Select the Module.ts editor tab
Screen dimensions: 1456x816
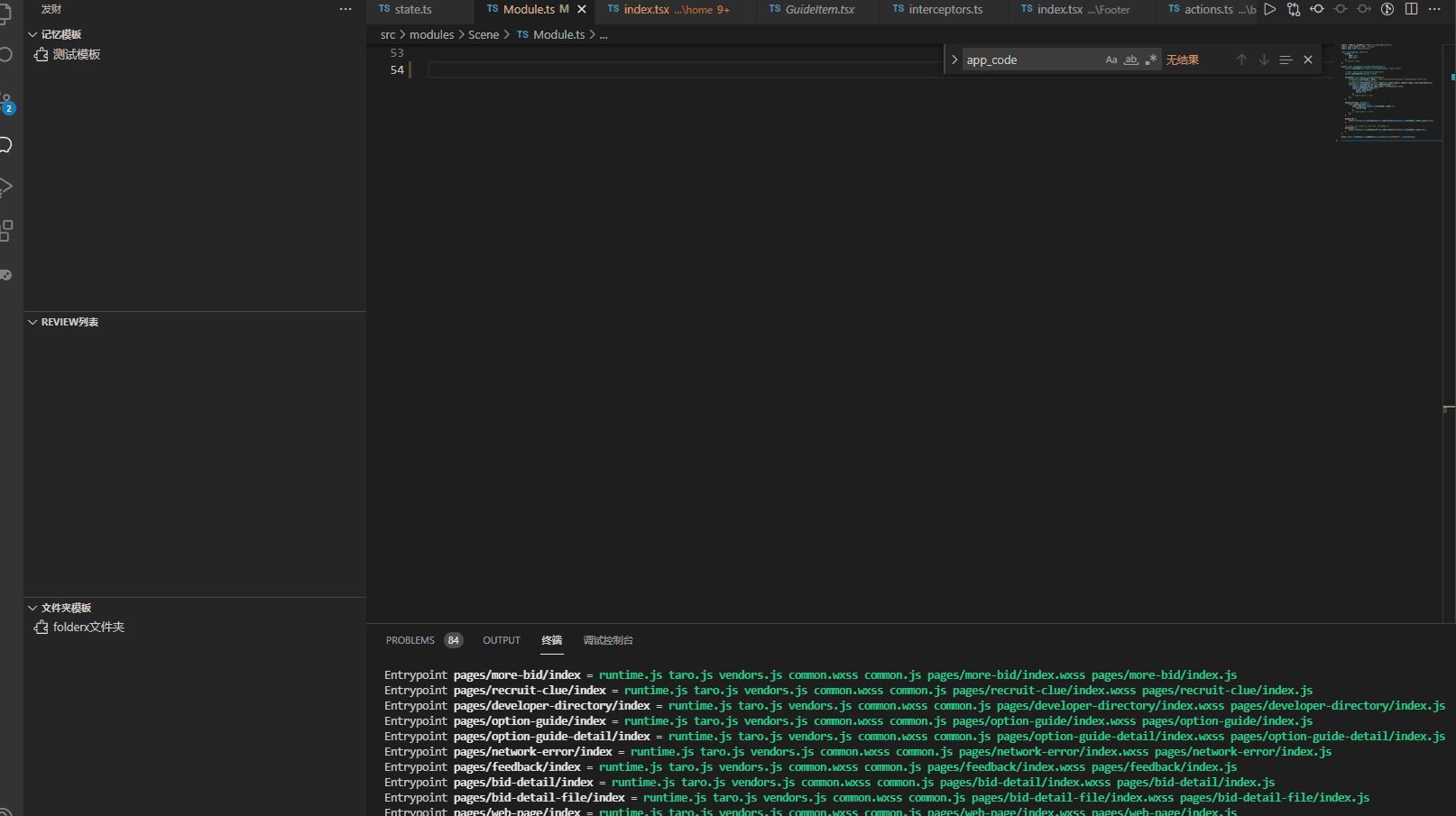click(x=534, y=9)
